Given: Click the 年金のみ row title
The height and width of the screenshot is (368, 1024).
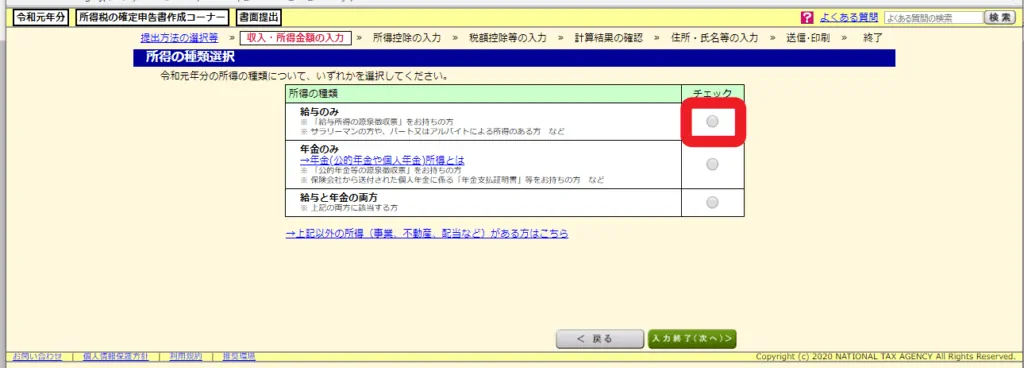Looking at the screenshot, I should click(x=319, y=149).
